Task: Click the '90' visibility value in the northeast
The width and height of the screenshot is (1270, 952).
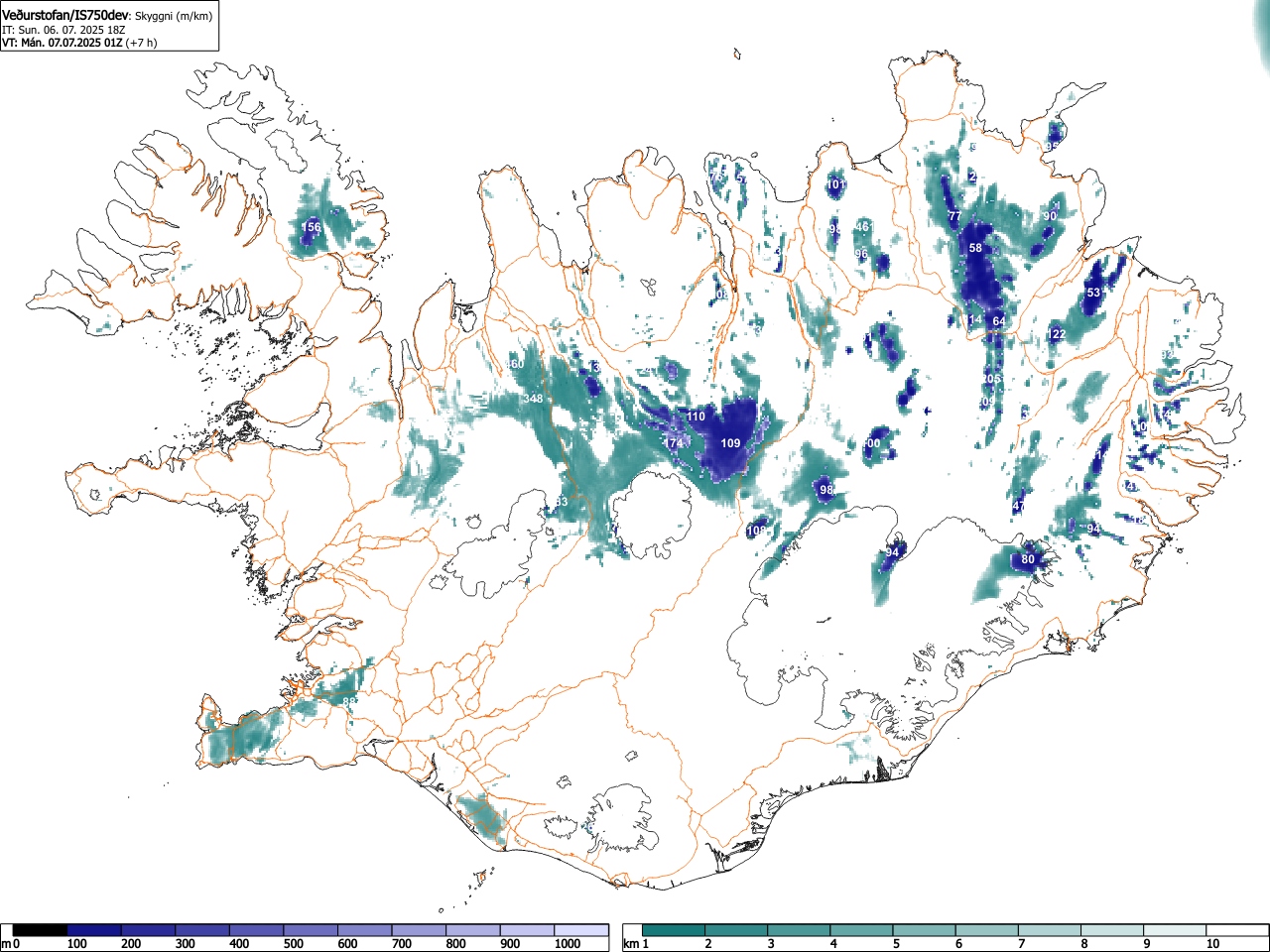Action: (x=1050, y=216)
